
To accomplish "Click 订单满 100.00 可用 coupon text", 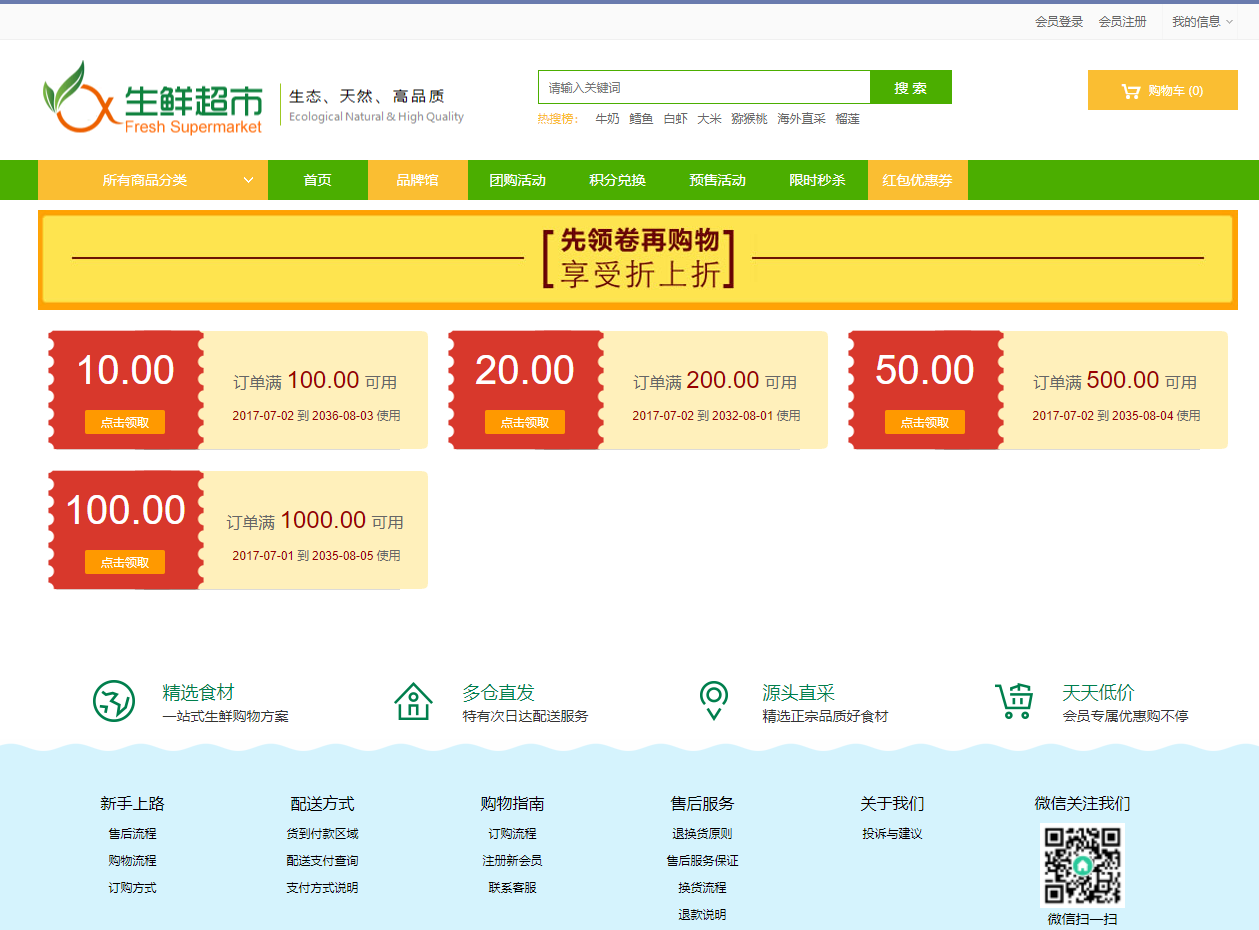I will tap(315, 381).
